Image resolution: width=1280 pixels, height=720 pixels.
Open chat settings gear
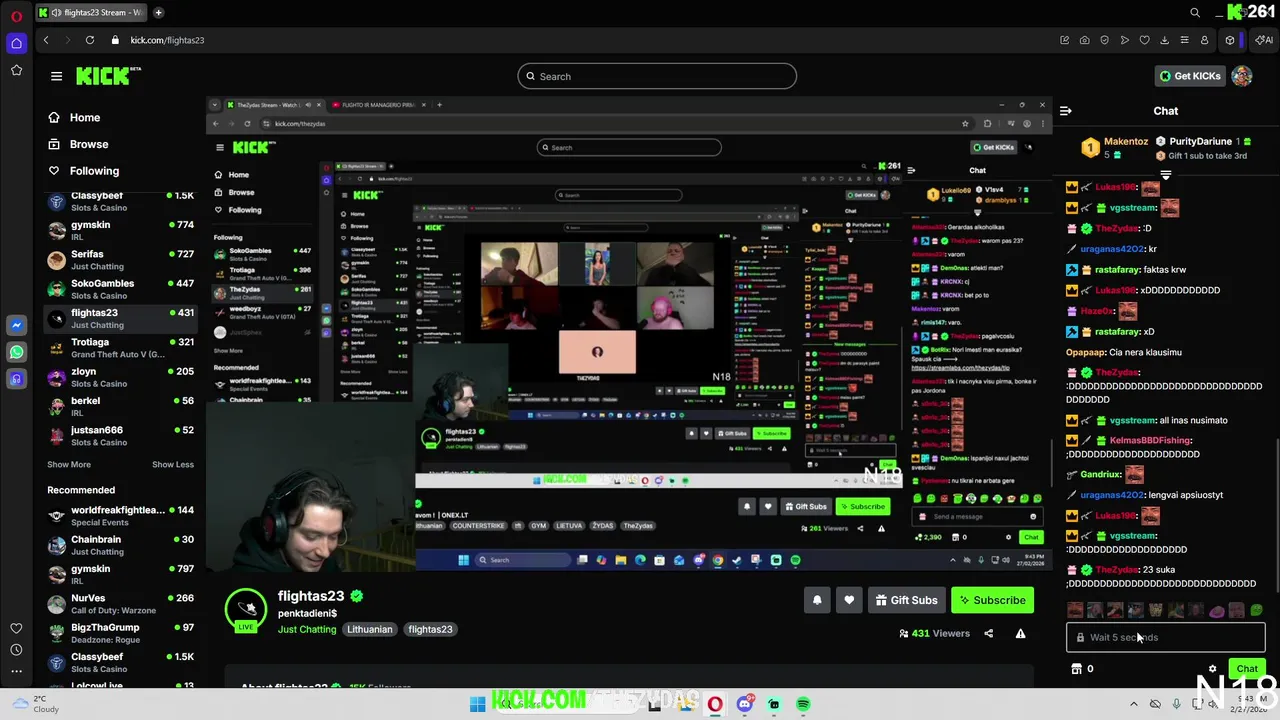pos(1212,669)
